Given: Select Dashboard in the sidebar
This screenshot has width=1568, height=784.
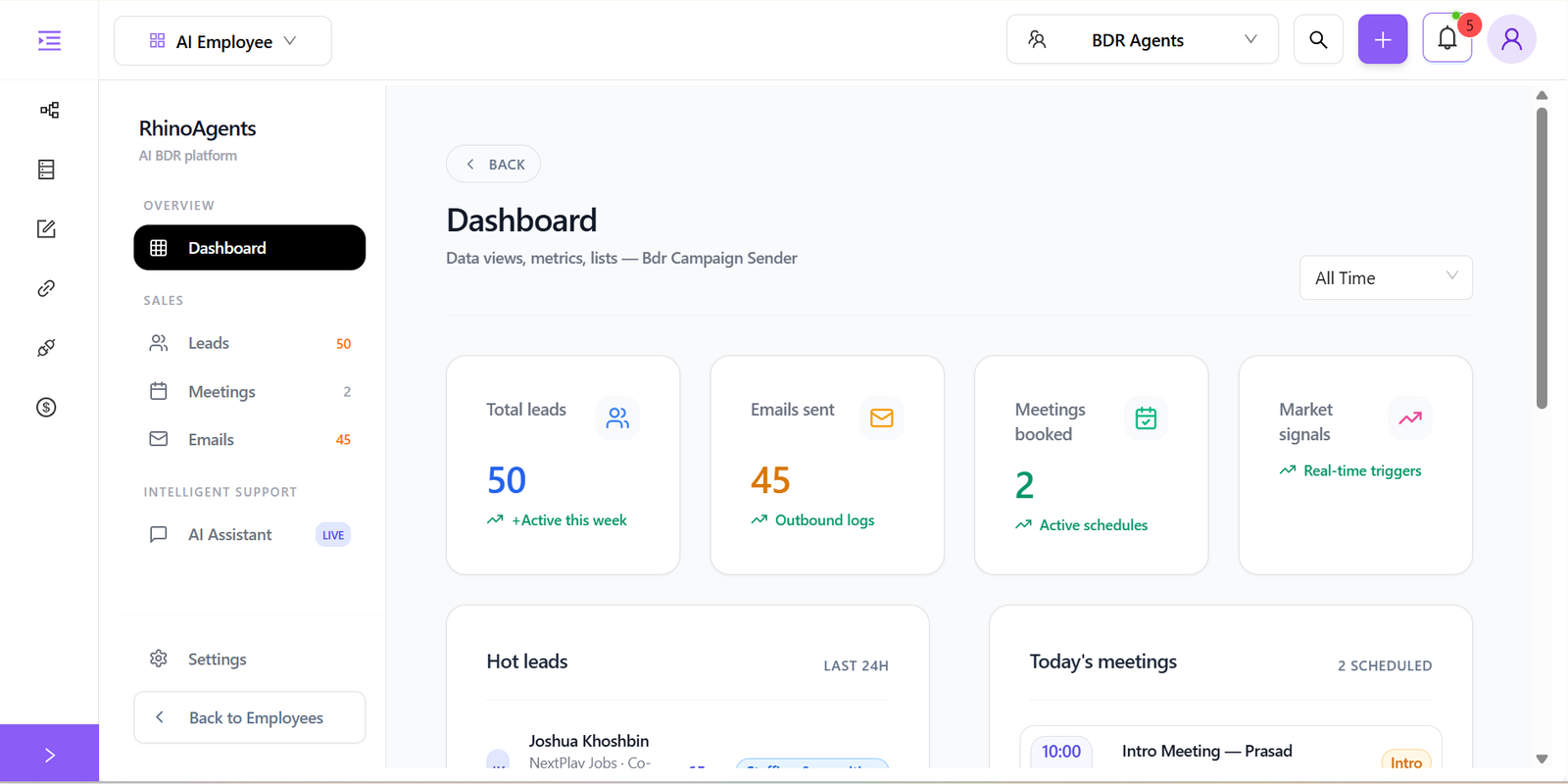Looking at the screenshot, I should pos(250,248).
